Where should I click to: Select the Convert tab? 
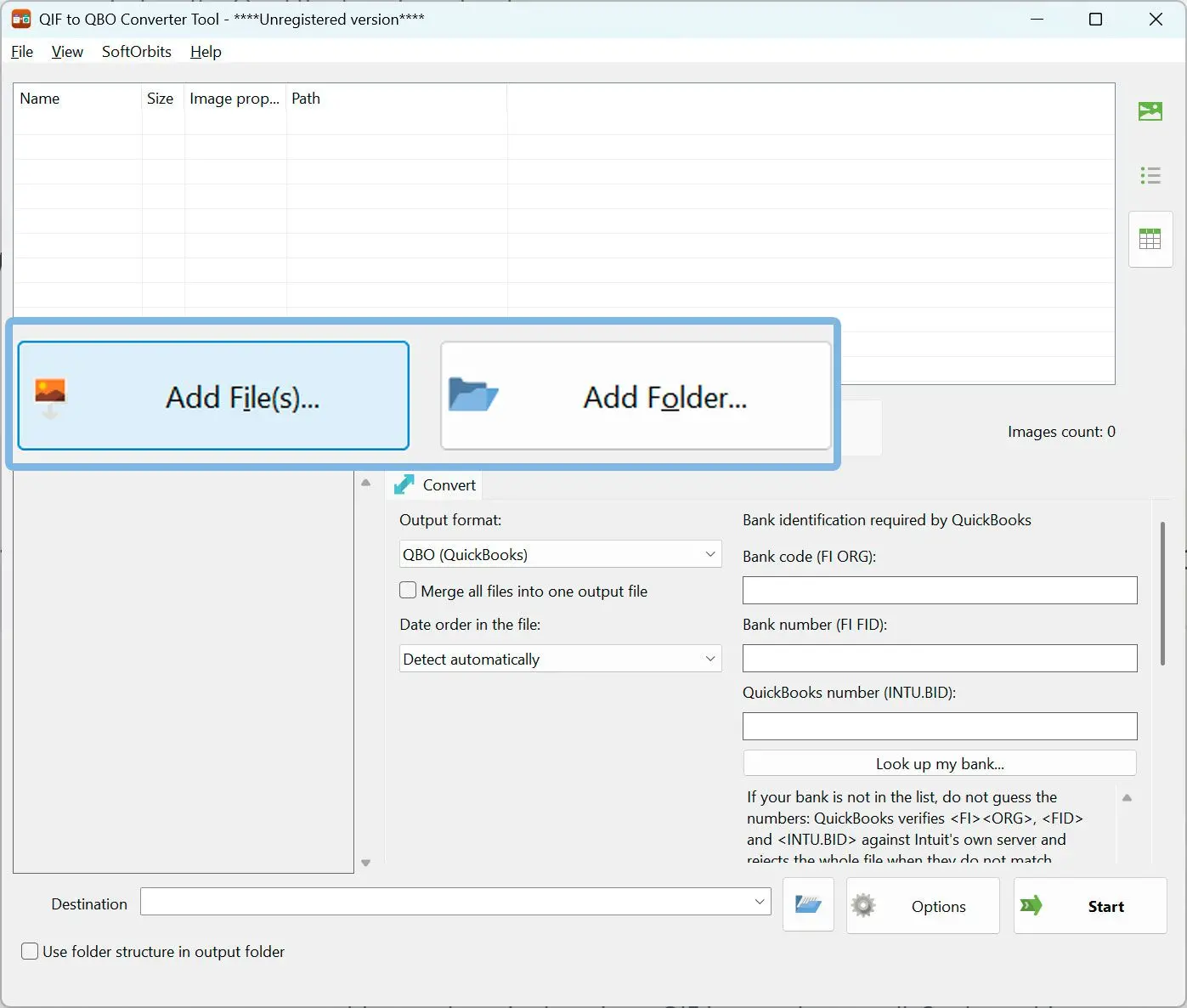point(434,484)
